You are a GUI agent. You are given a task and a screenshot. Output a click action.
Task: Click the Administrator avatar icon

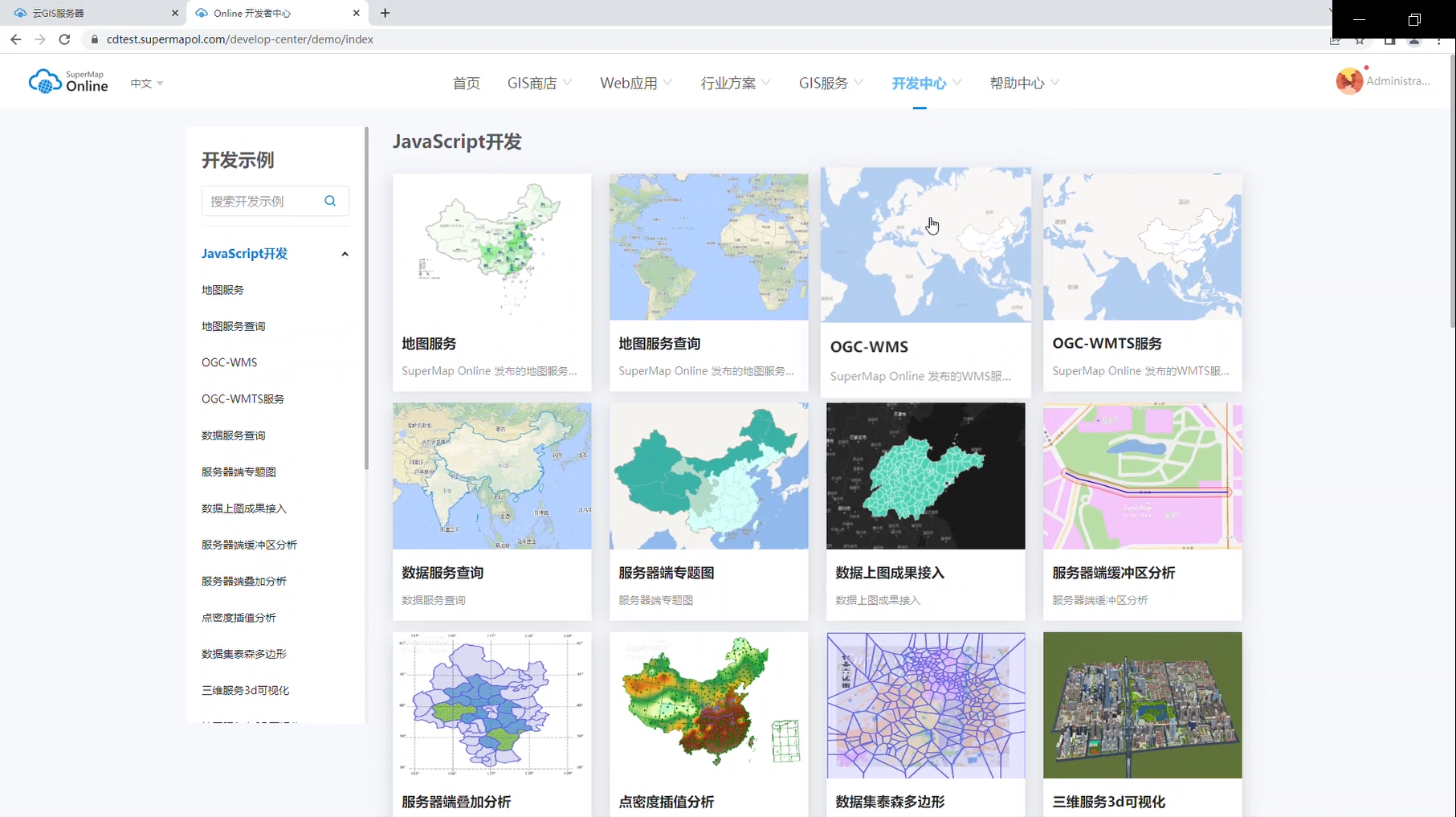click(1349, 81)
